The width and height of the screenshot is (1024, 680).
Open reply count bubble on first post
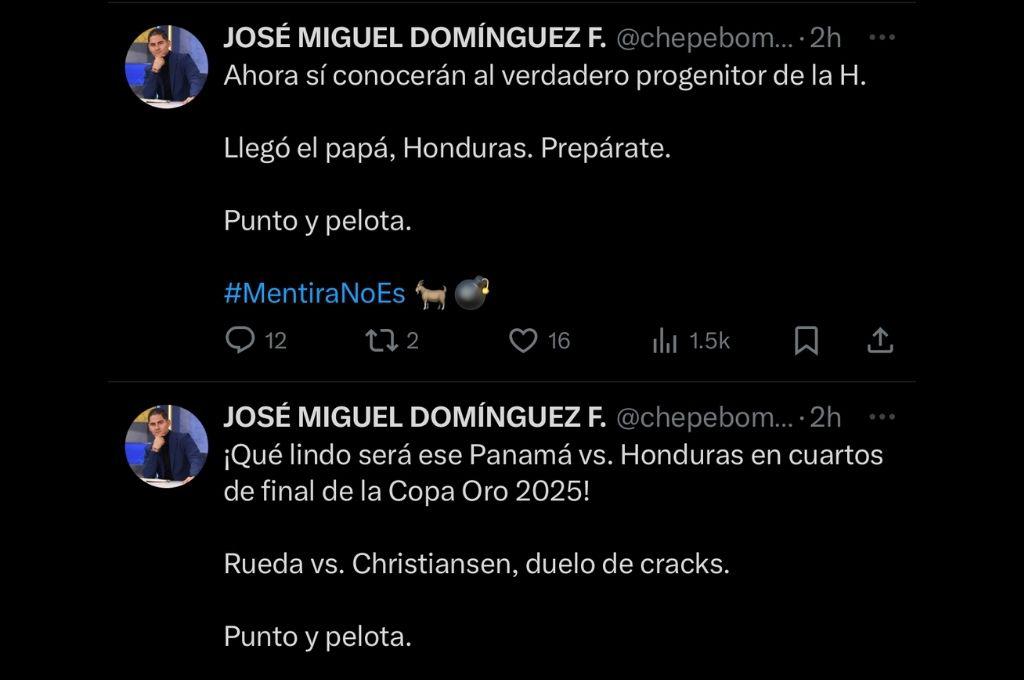point(240,340)
